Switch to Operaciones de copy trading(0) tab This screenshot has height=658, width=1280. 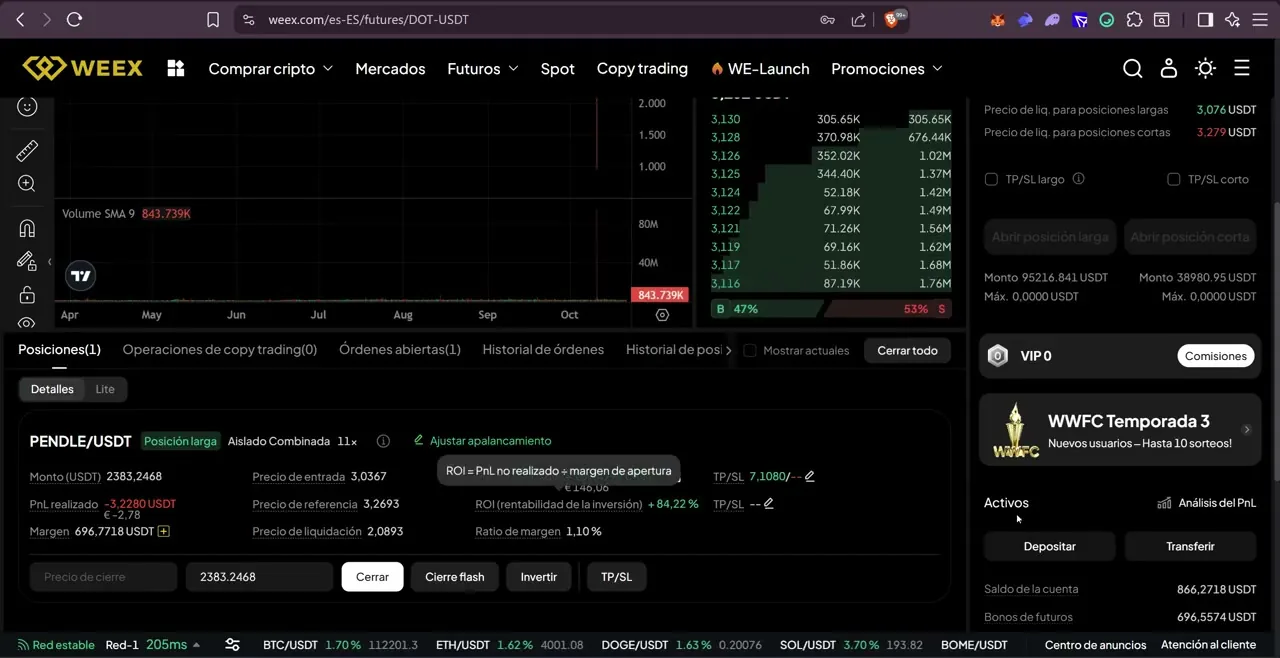pos(220,349)
